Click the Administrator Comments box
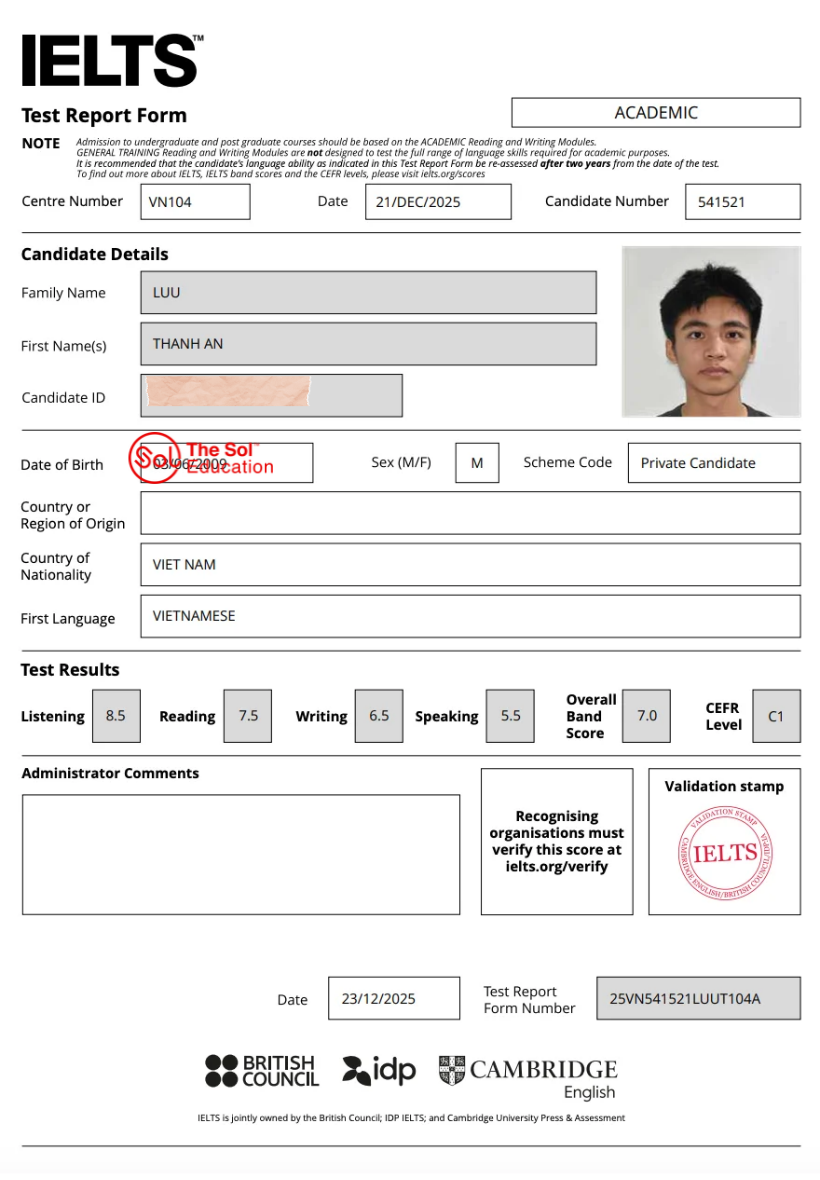This screenshot has width=820, height=1180. coord(241,855)
